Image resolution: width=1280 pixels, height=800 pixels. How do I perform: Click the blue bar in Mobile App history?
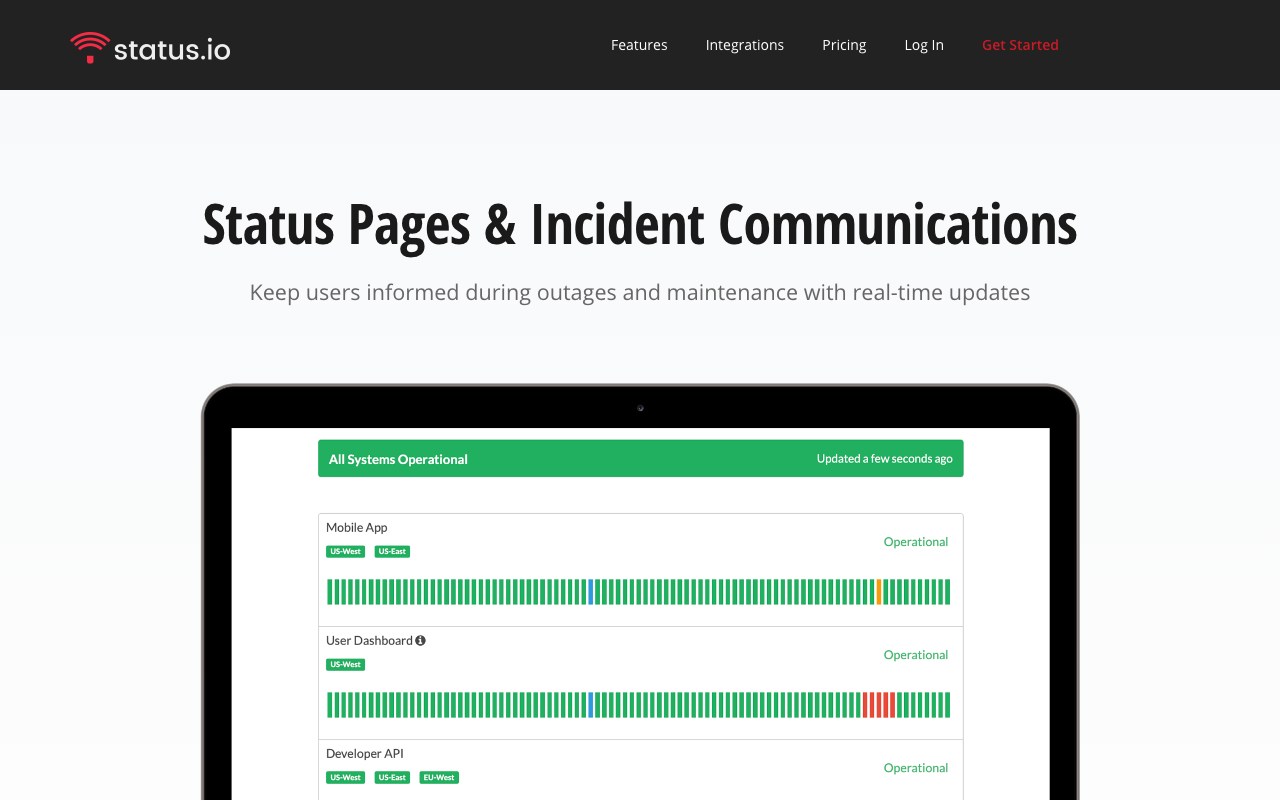[591, 592]
